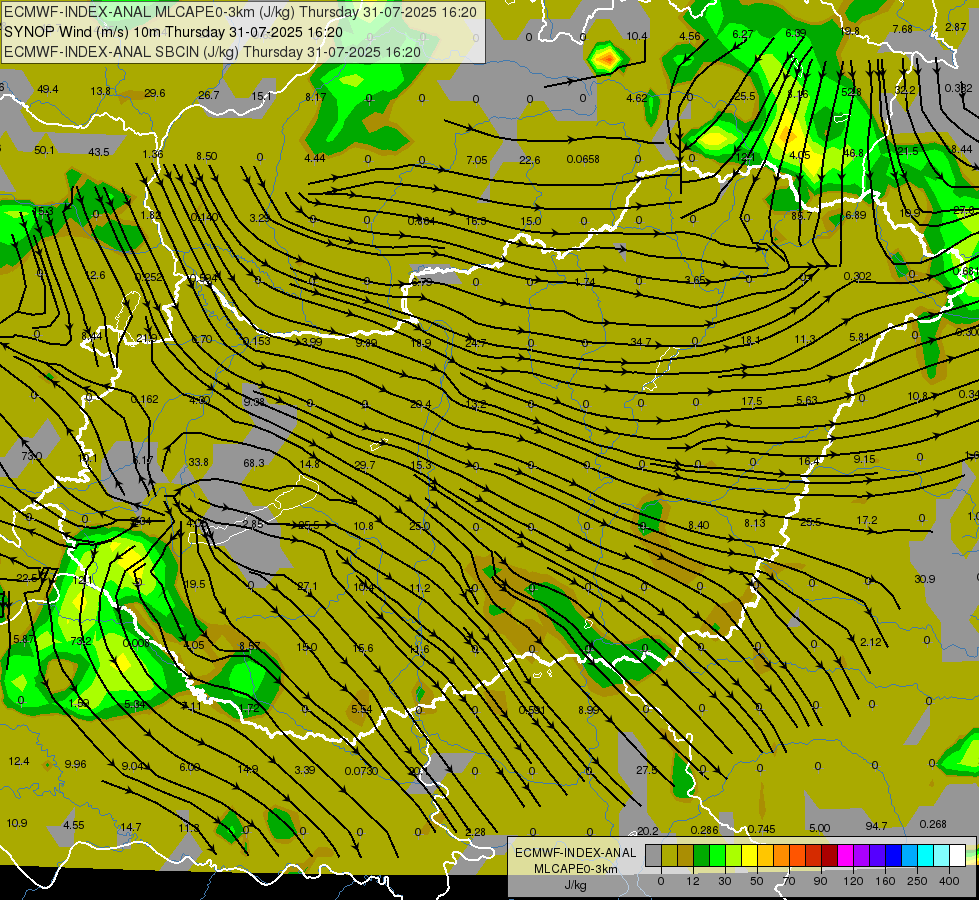Click the 'MLCAPE0-3km' legend label
The image size is (979, 900).
point(576,869)
